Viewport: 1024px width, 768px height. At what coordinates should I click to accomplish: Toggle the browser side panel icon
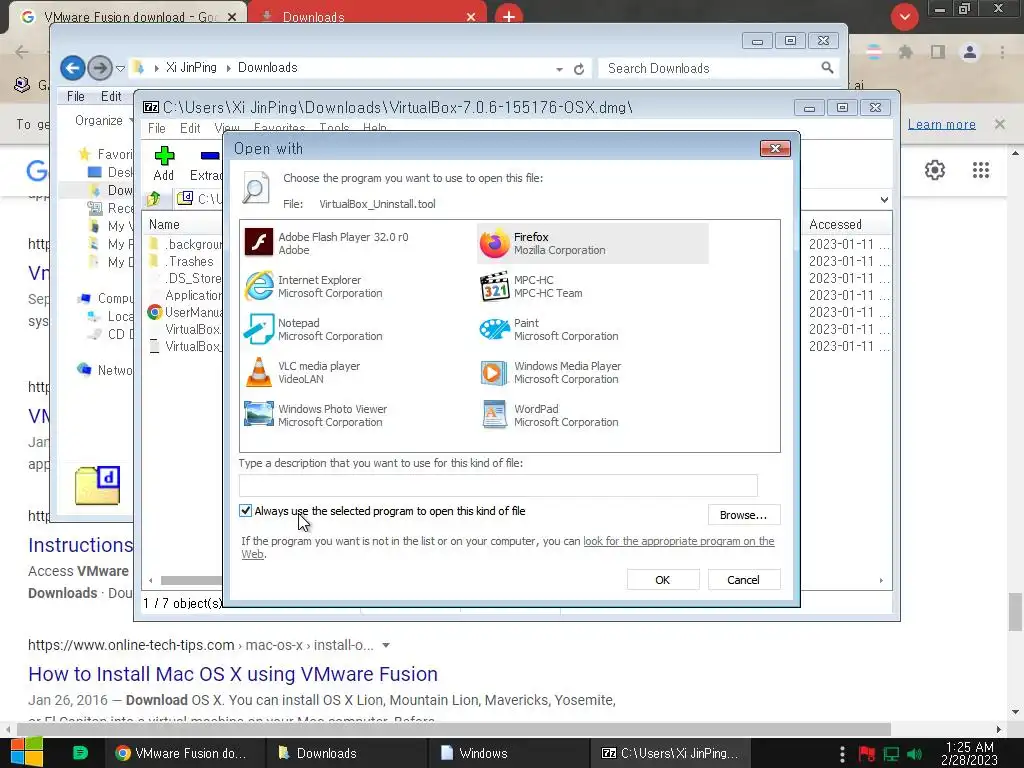[938, 52]
